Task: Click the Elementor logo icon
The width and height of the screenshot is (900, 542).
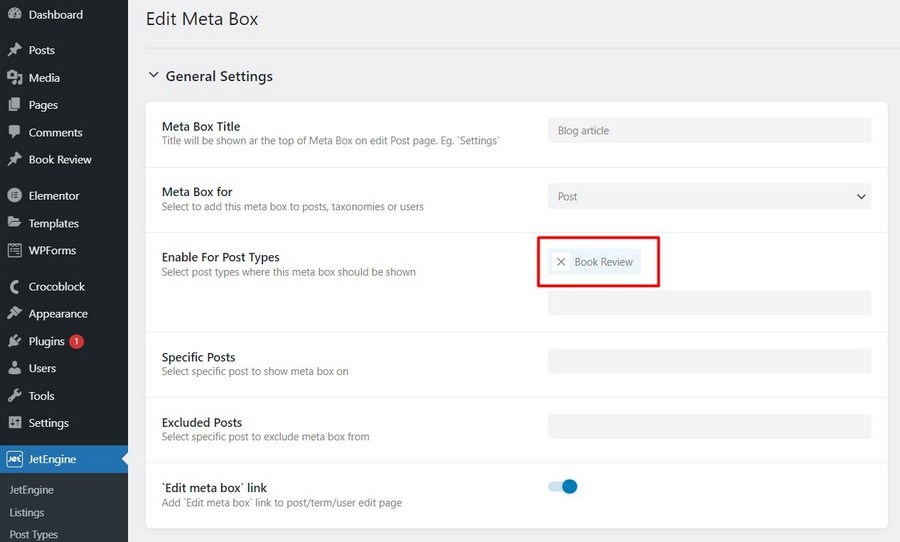Action: click(14, 195)
